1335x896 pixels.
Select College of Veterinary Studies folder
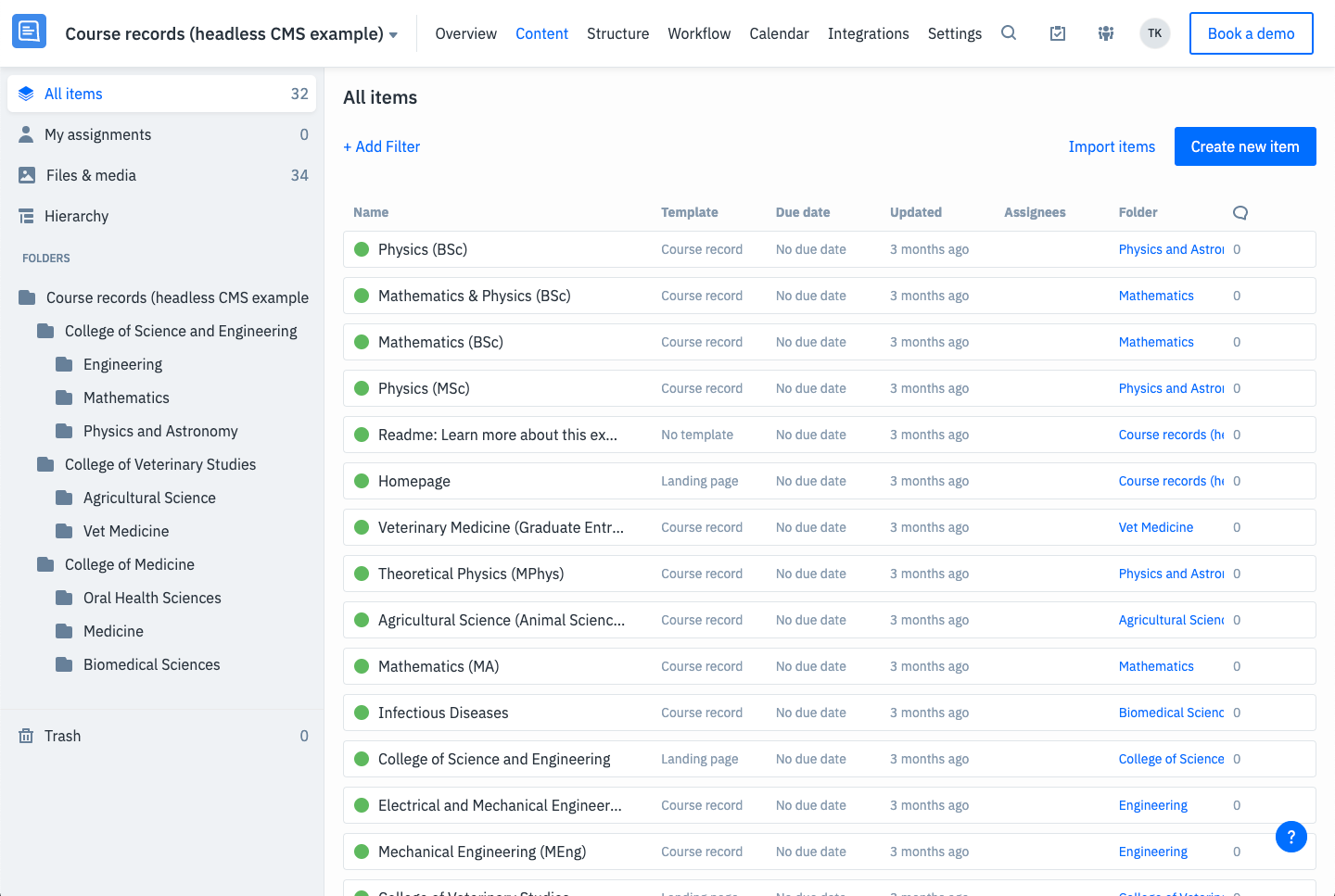pyautogui.click(x=160, y=464)
